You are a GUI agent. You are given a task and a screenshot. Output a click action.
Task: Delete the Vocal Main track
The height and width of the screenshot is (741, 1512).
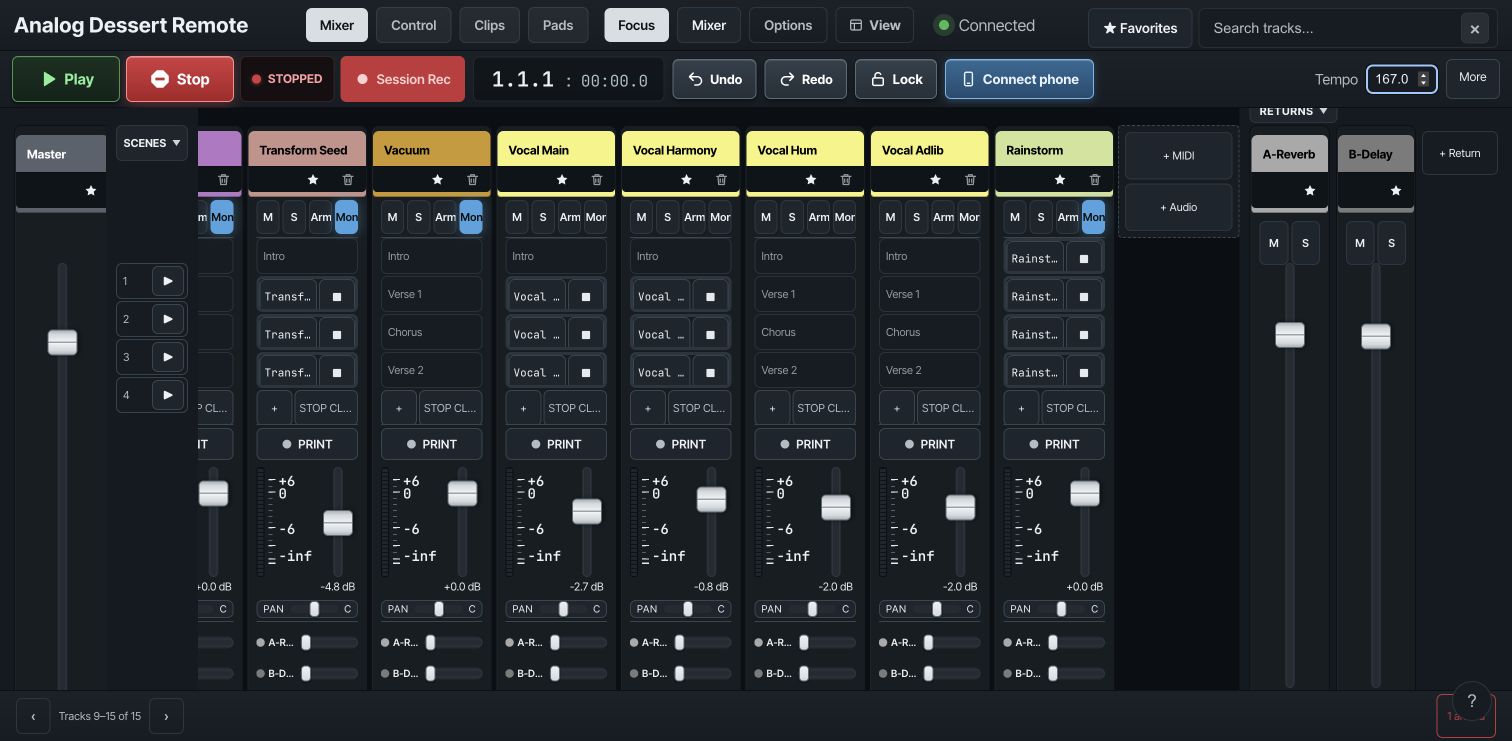[596, 180]
